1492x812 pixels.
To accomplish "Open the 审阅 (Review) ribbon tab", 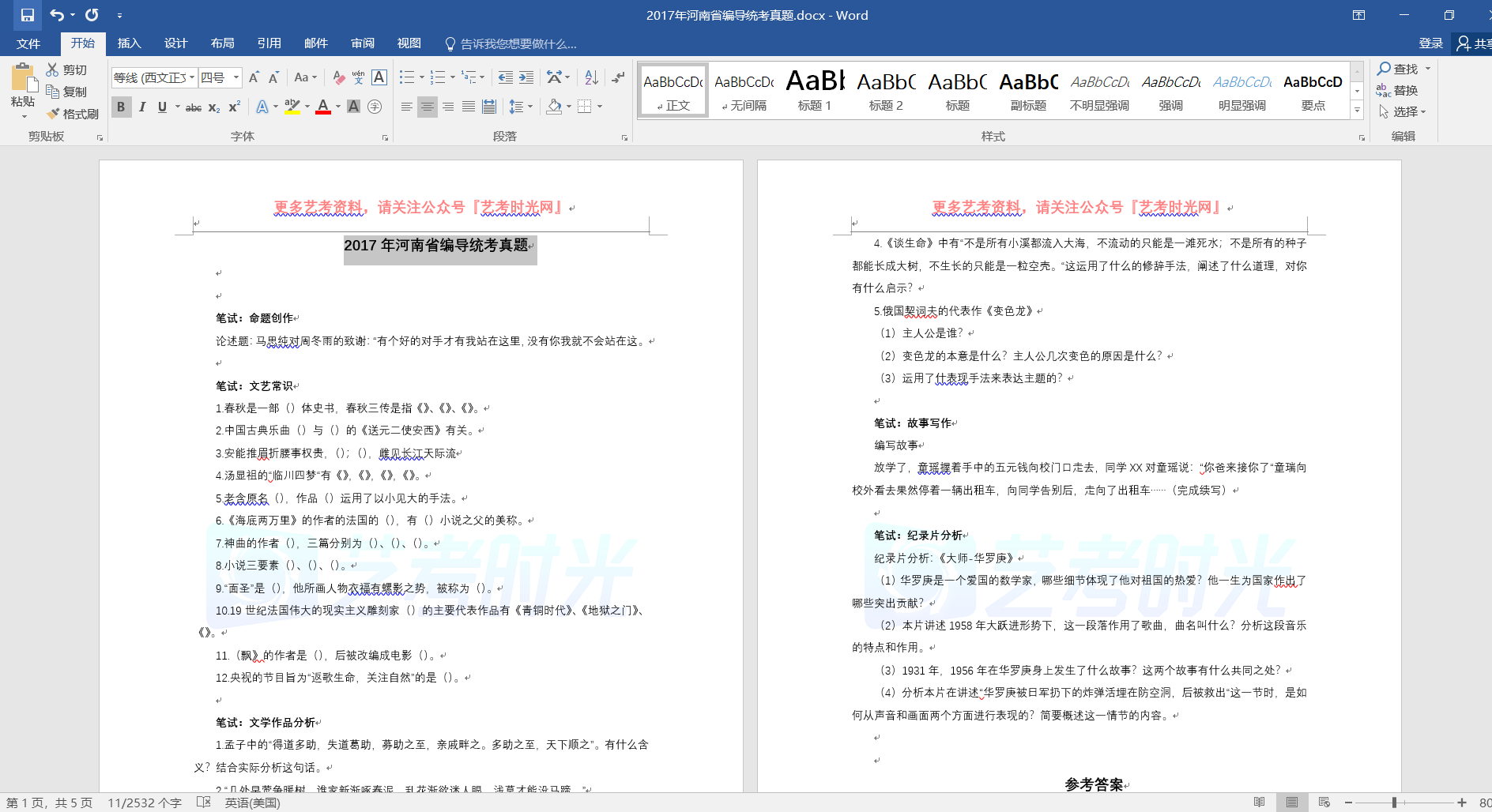I will 363,43.
